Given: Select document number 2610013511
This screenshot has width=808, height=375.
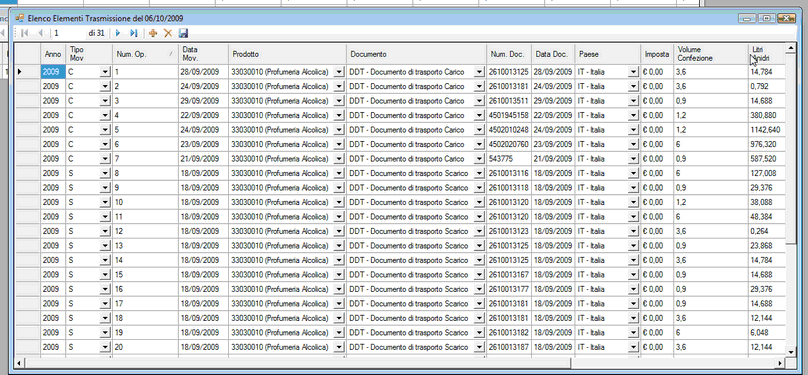Looking at the screenshot, I should coord(509,101).
